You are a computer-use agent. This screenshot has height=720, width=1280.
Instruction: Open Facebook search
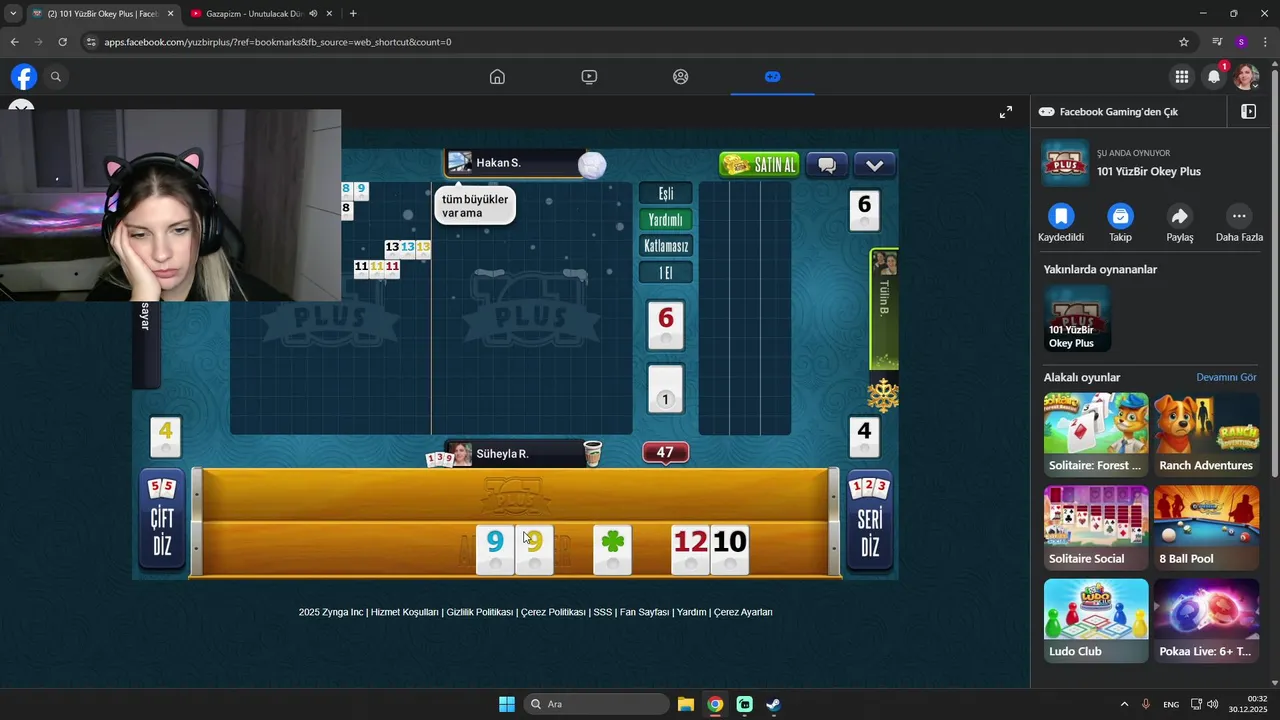[x=56, y=76]
